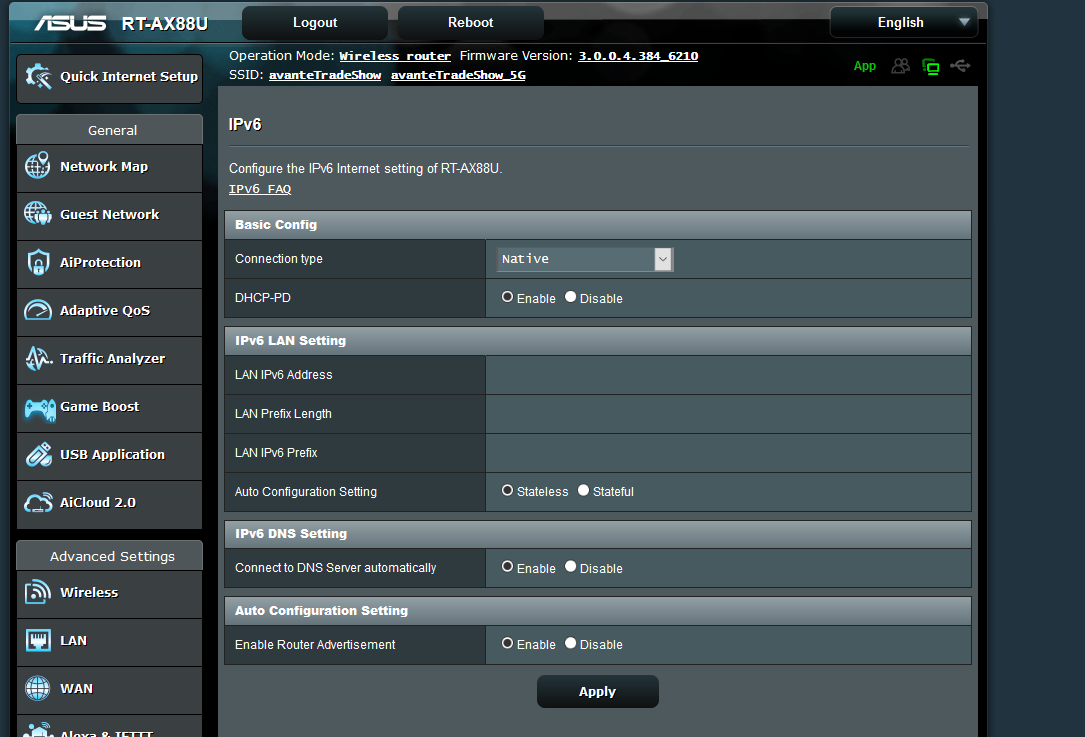Disable Connect to DNS Server automatically

(x=570, y=567)
